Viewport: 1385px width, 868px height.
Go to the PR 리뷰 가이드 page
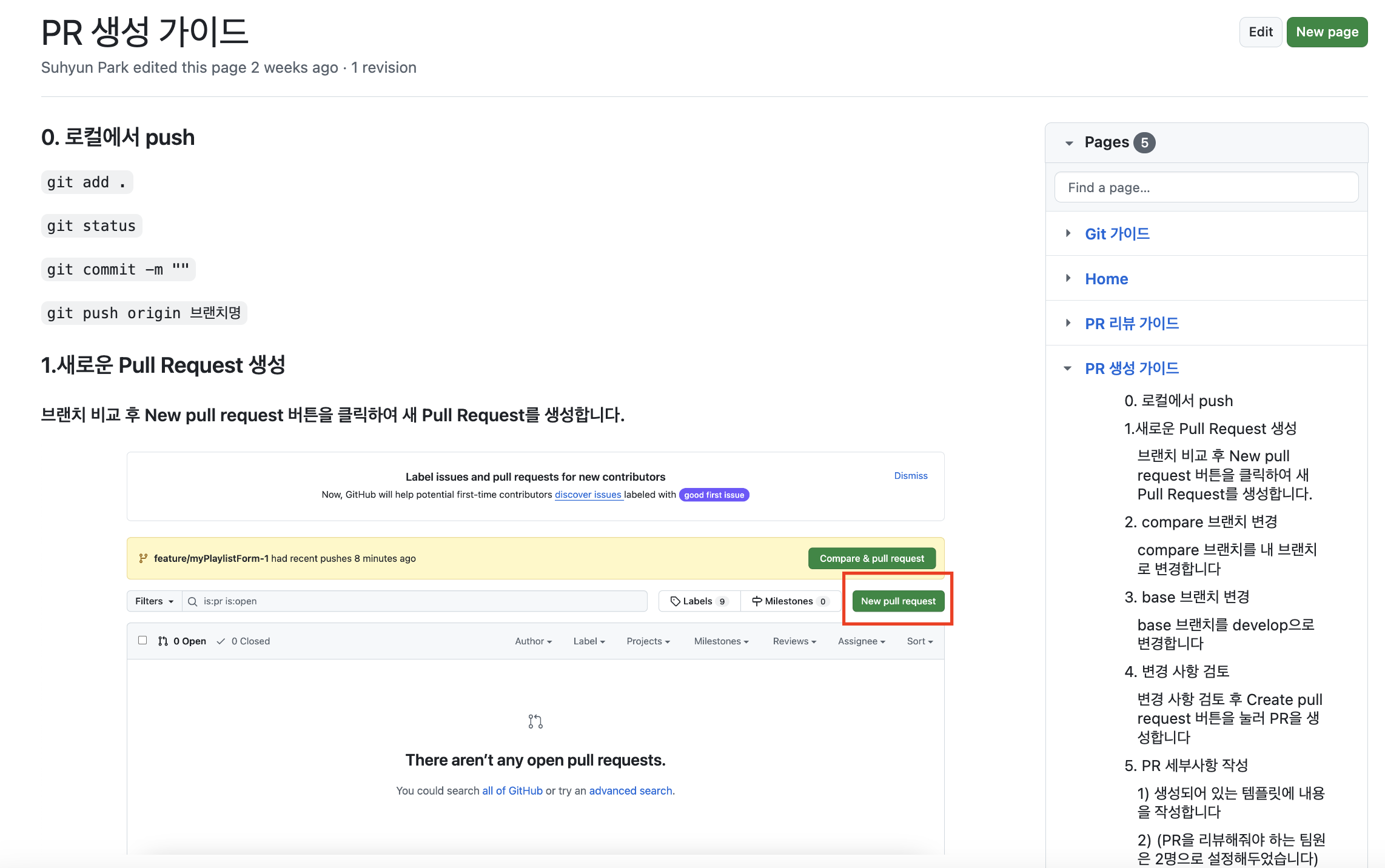tap(1132, 324)
